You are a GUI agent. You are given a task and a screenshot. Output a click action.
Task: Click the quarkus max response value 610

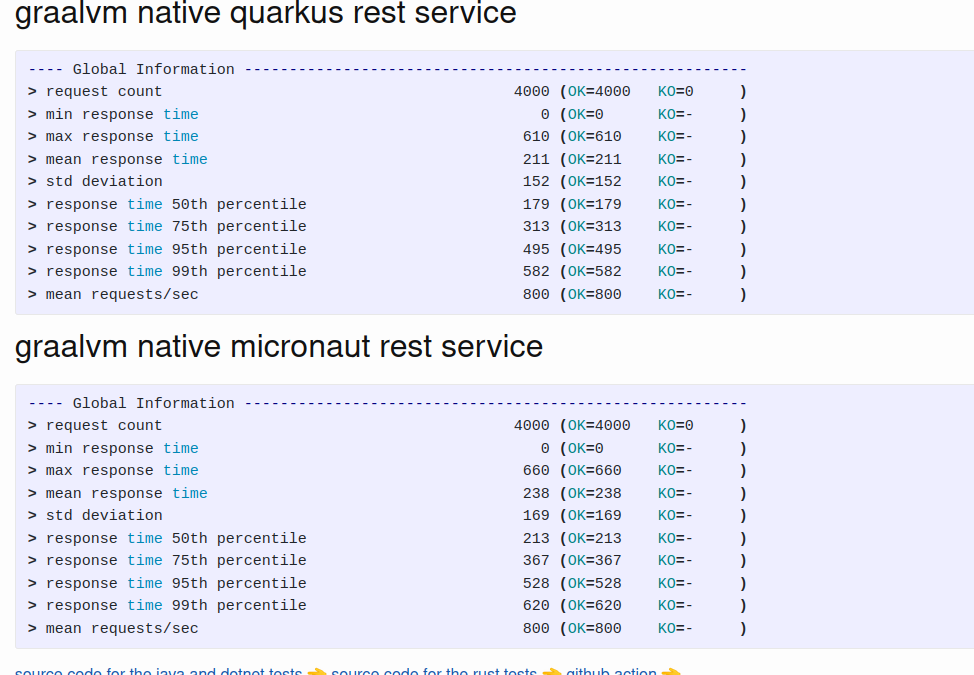coord(536,137)
